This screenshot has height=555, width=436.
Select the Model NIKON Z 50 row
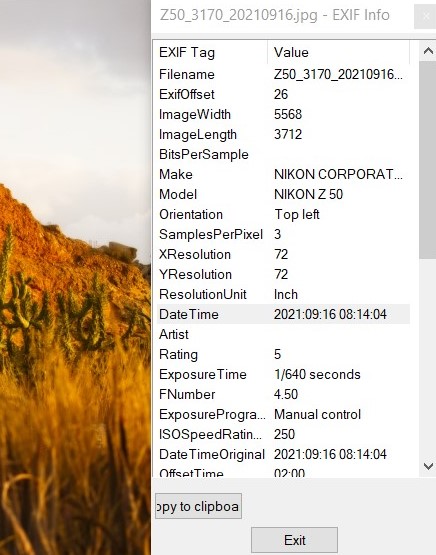[283, 194]
